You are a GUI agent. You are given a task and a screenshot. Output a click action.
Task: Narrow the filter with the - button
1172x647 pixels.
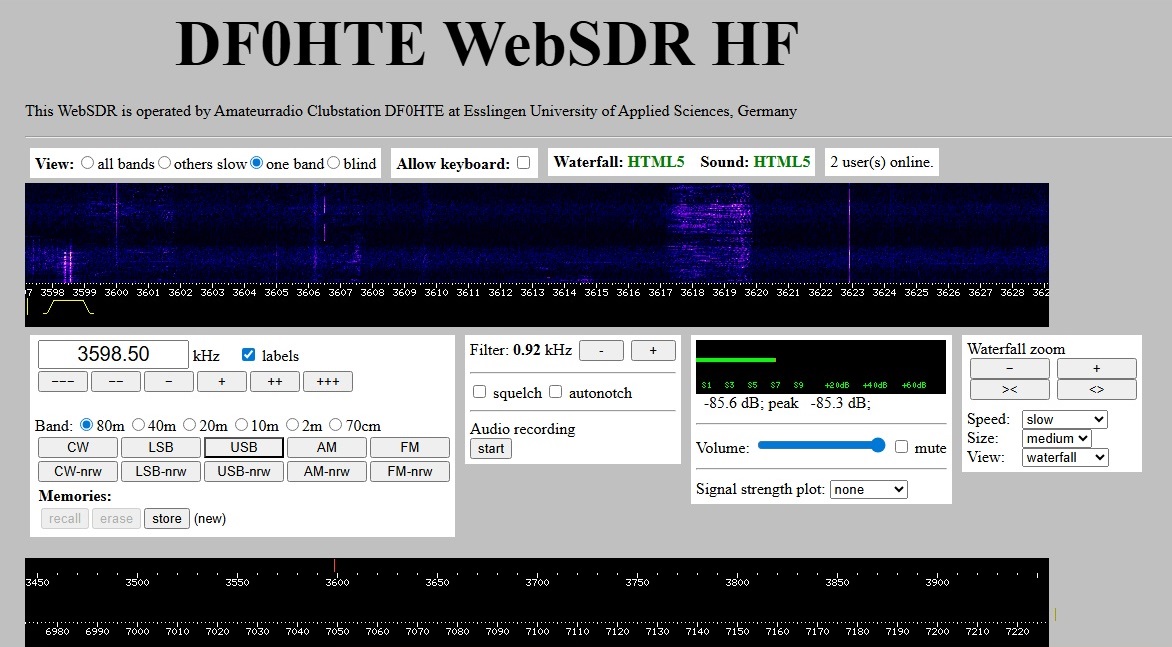click(x=601, y=350)
